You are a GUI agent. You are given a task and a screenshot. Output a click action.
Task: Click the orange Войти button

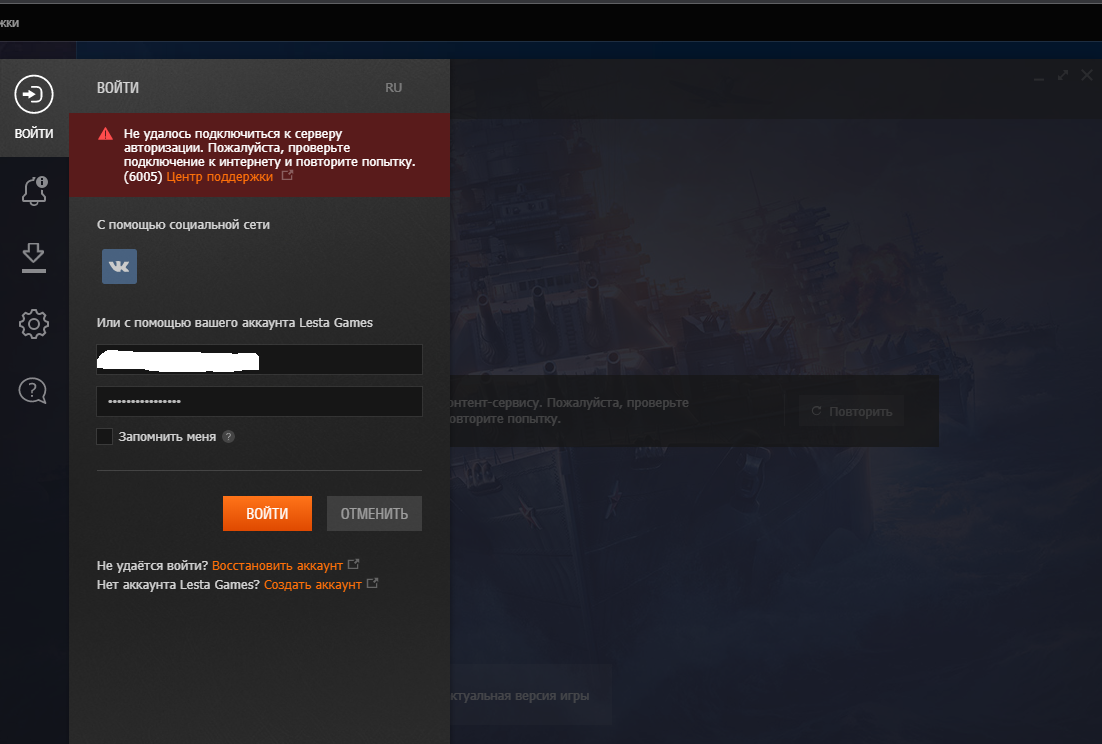click(267, 514)
